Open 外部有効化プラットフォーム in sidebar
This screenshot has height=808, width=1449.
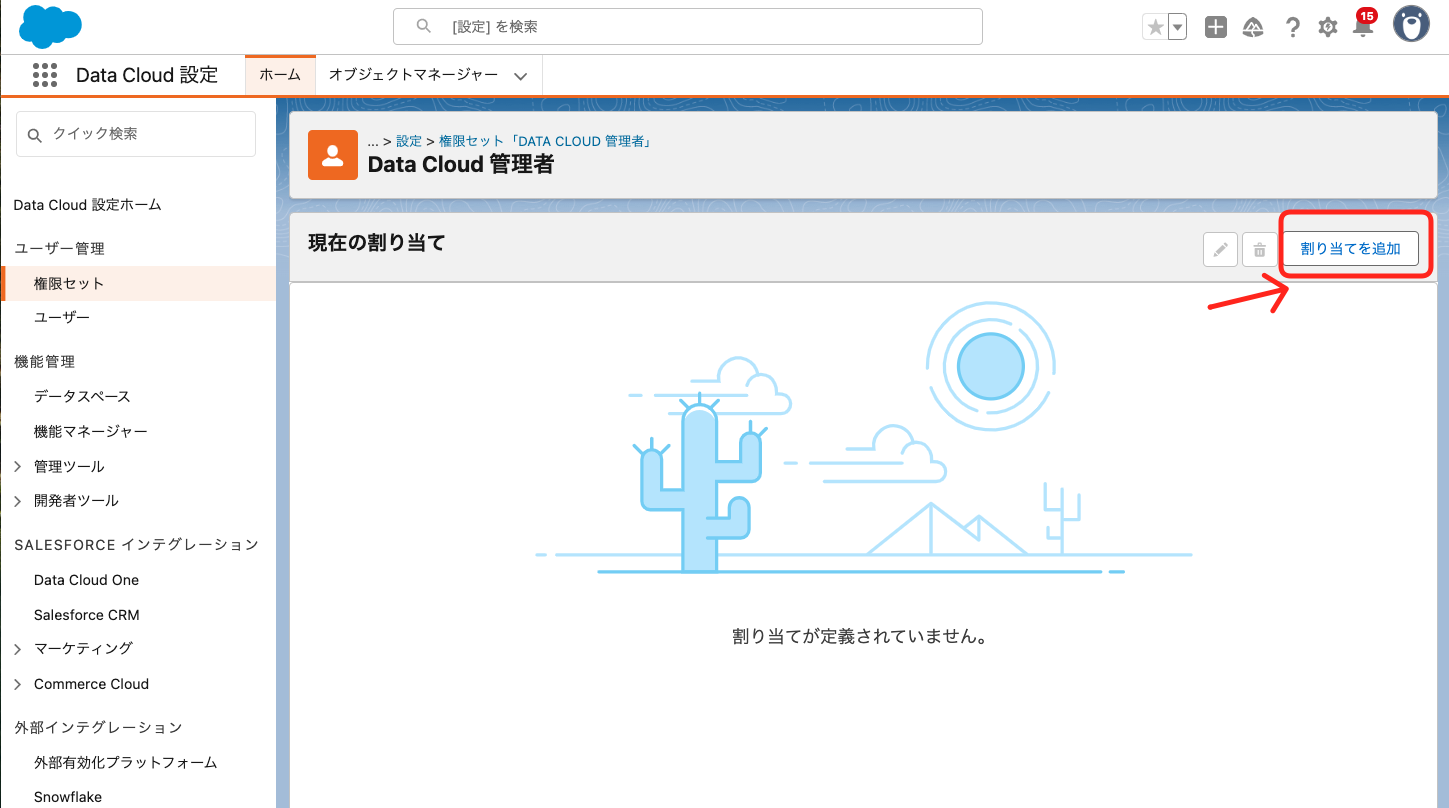coord(126,763)
